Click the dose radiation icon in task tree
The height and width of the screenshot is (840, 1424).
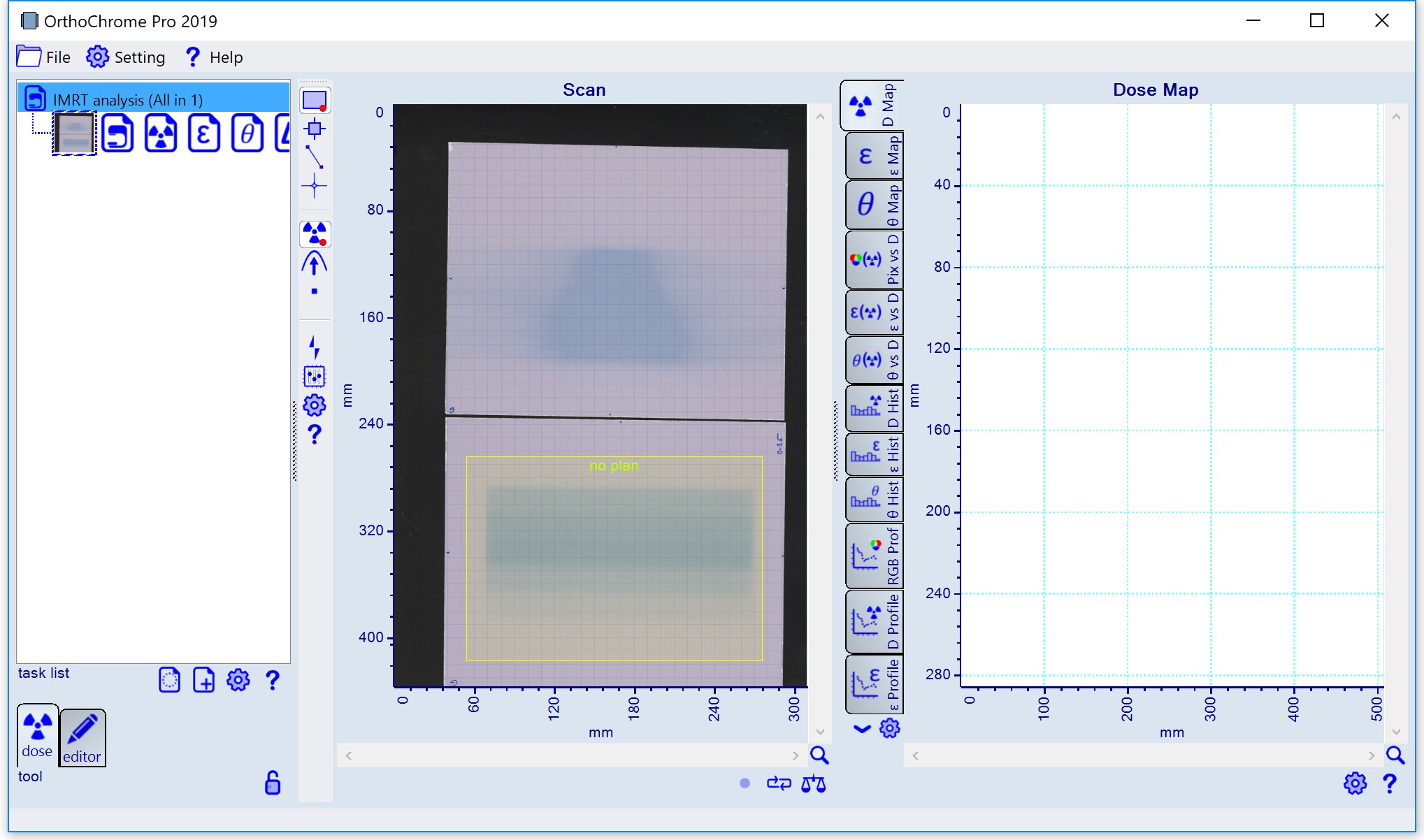click(161, 133)
